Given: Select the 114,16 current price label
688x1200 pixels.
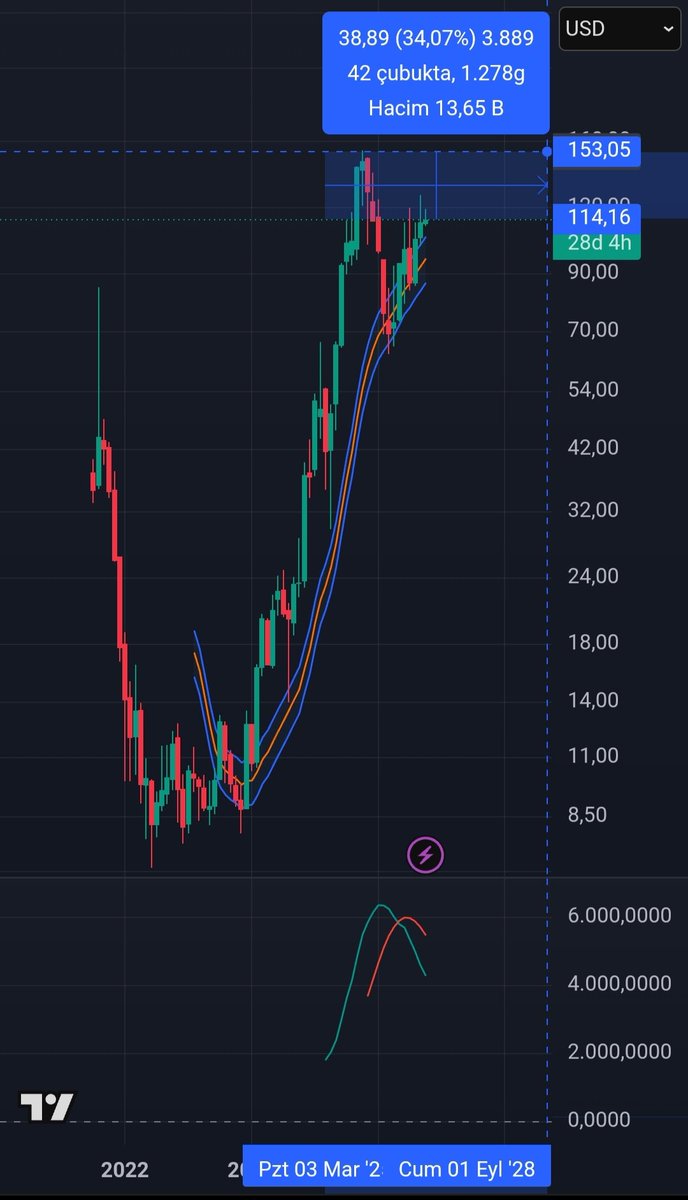Looking at the screenshot, I should [596, 217].
